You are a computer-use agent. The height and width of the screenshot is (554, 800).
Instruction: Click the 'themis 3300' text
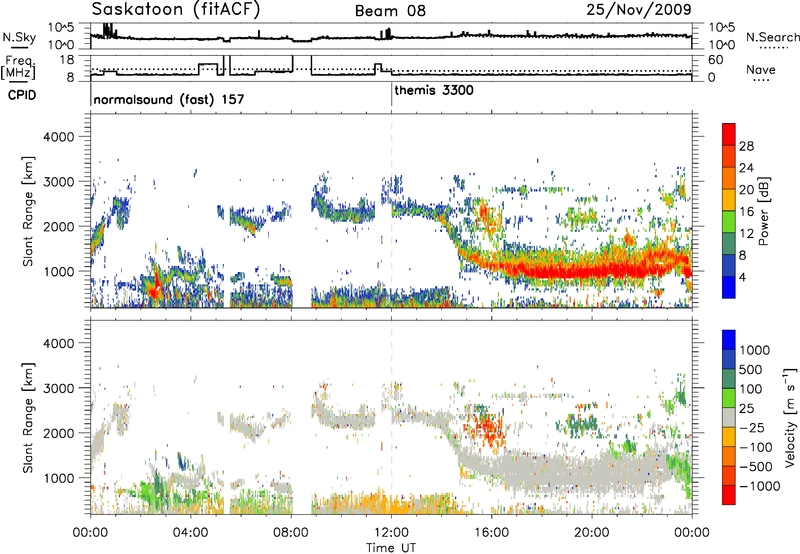coord(434,90)
